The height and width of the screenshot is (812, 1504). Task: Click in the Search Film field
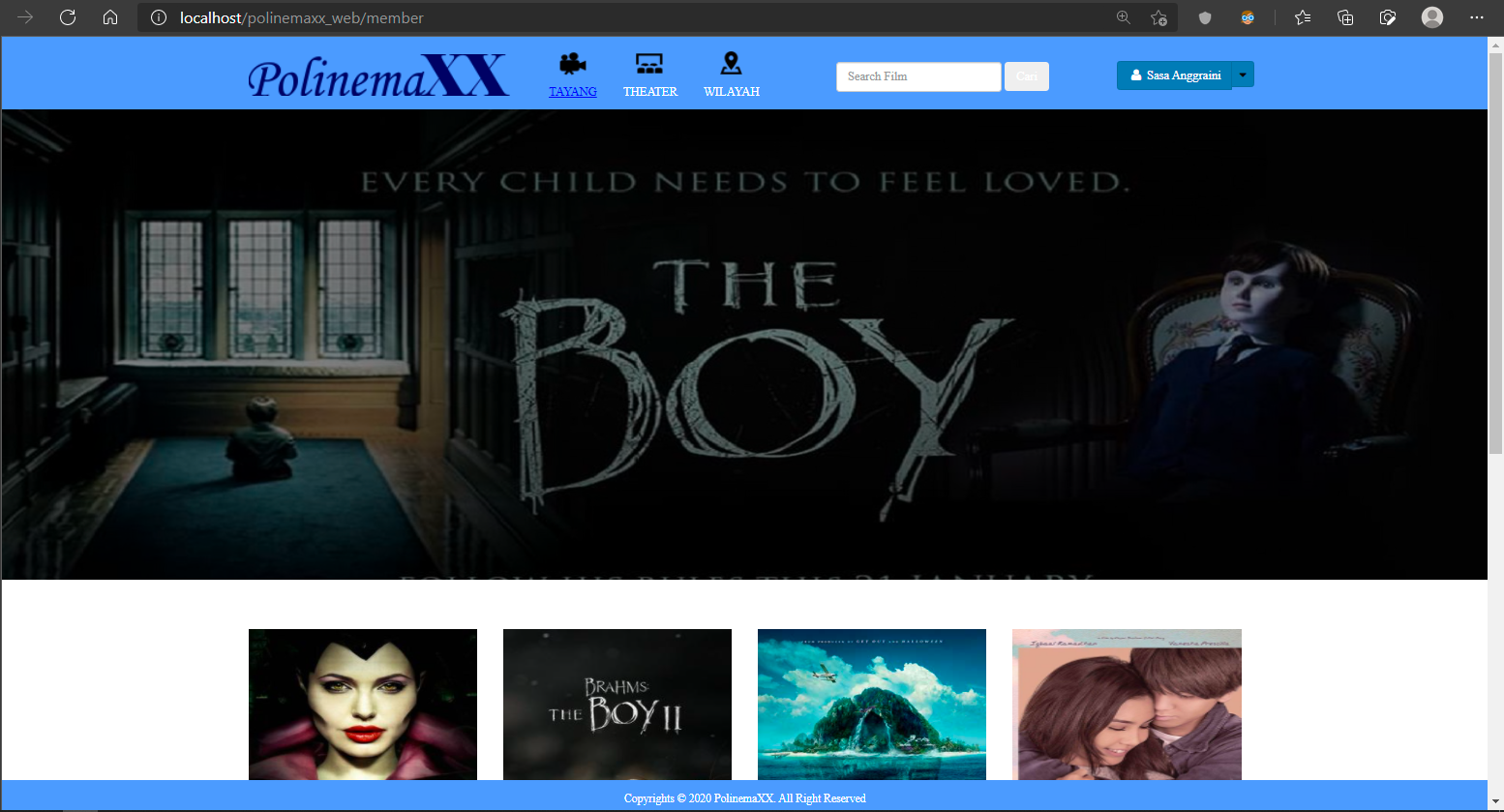(x=917, y=76)
